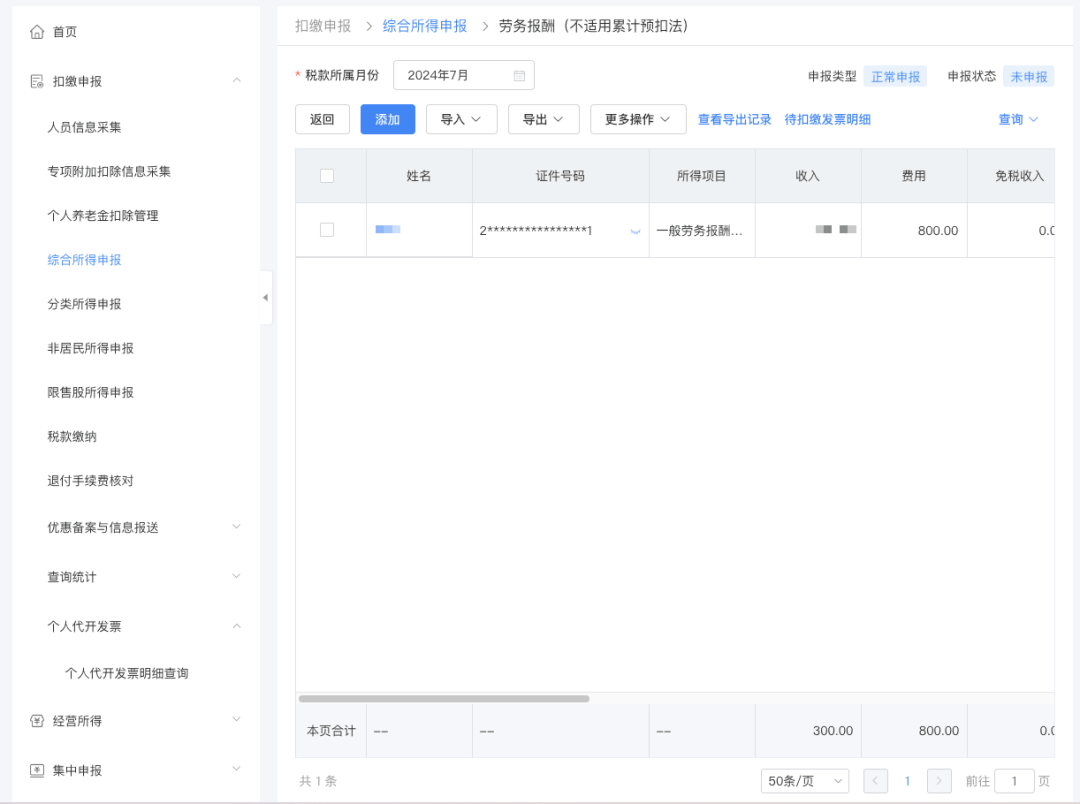Expand the 导入 dropdown button
The width and height of the screenshot is (1080, 804).
pos(461,119)
